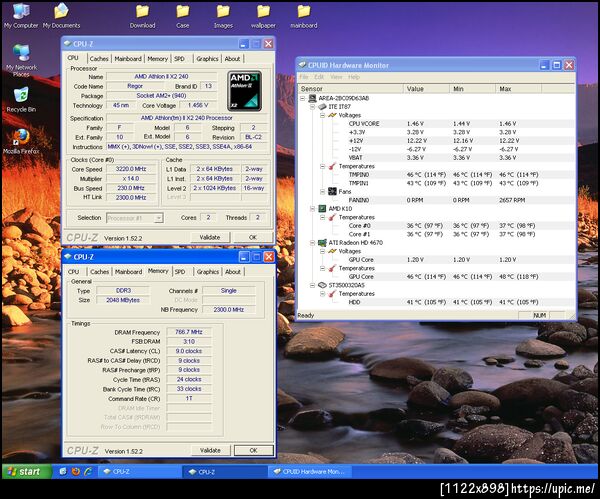
Task: Click the upper CPU-Z window title icon
Action: point(68,44)
